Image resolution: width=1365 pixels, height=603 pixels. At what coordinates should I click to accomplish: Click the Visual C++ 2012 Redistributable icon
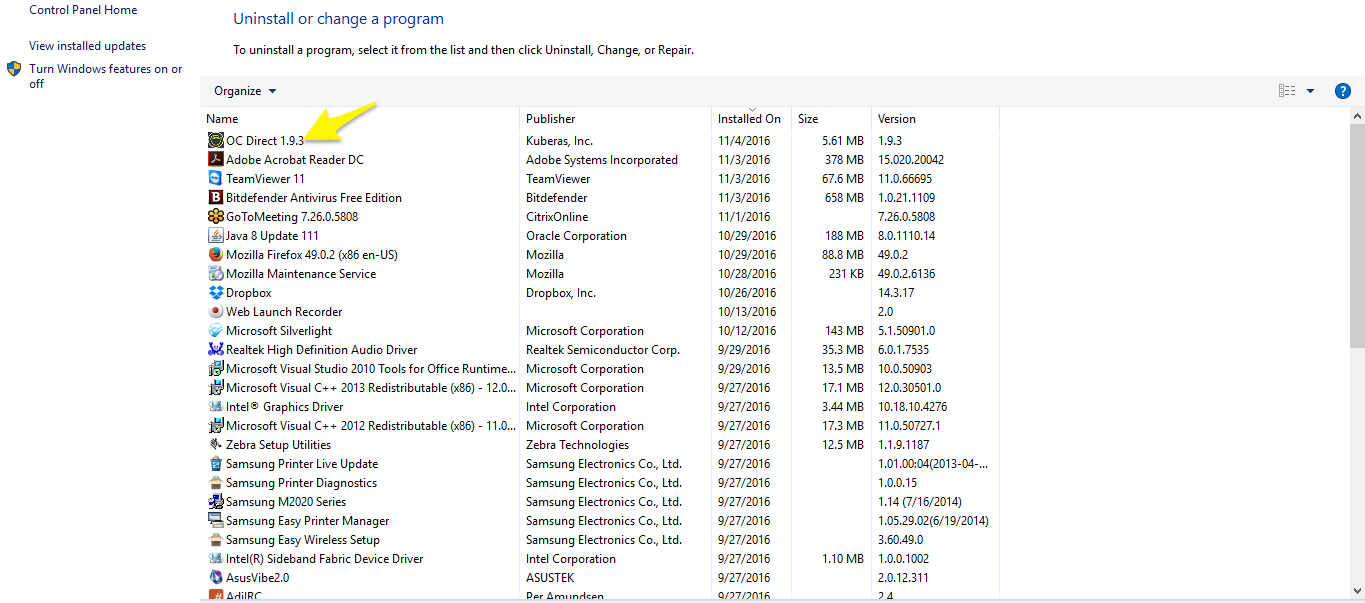pyautogui.click(x=216, y=426)
